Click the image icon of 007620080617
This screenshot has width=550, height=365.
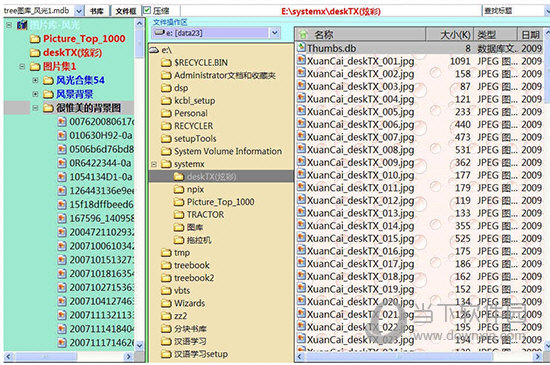coord(62,122)
